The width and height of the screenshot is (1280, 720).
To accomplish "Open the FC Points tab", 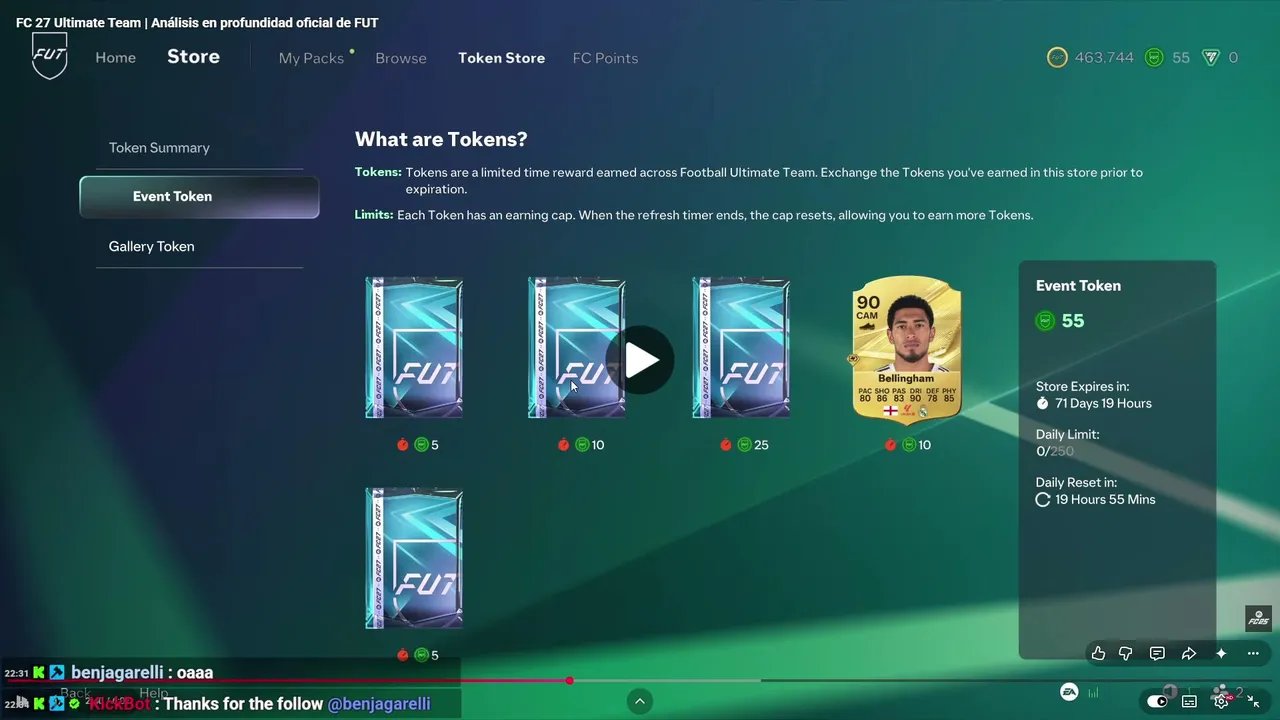I will 605,58.
